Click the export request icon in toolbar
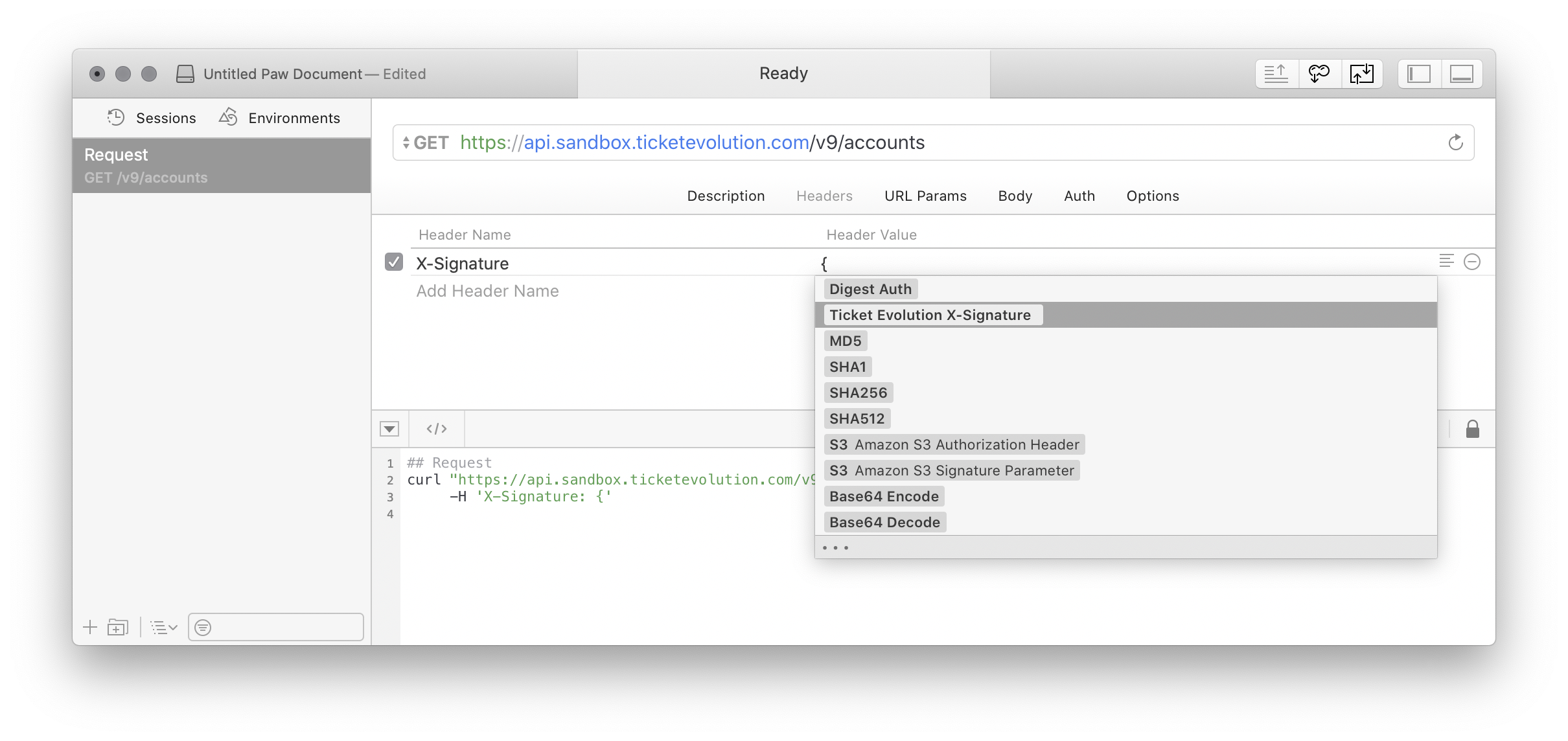 [1276, 74]
